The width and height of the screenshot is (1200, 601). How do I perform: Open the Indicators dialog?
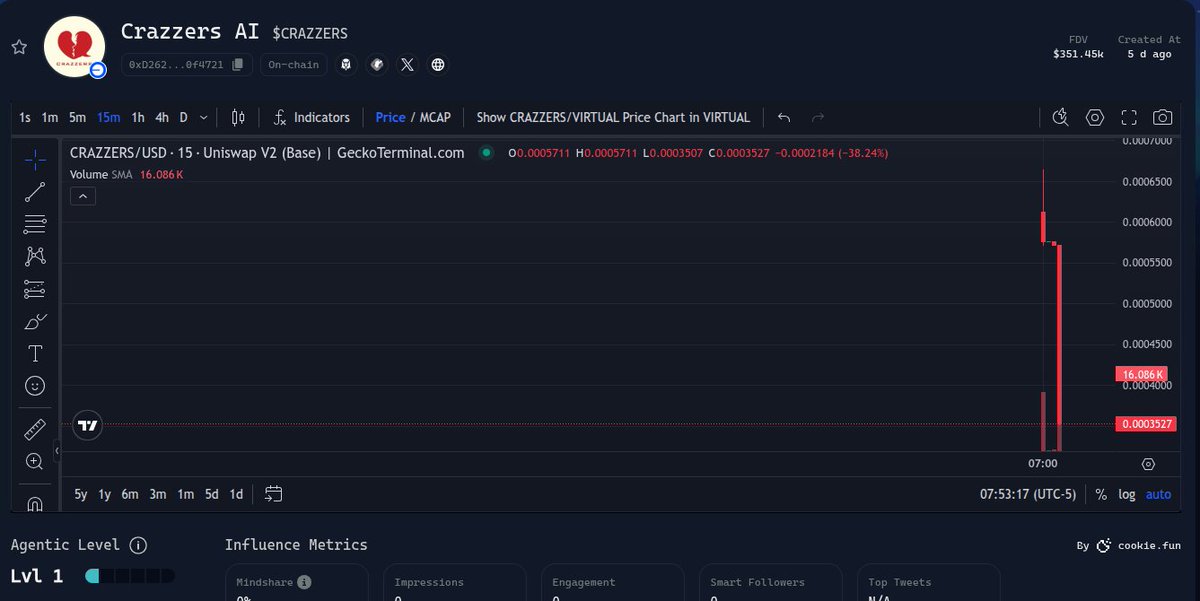pos(311,117)
